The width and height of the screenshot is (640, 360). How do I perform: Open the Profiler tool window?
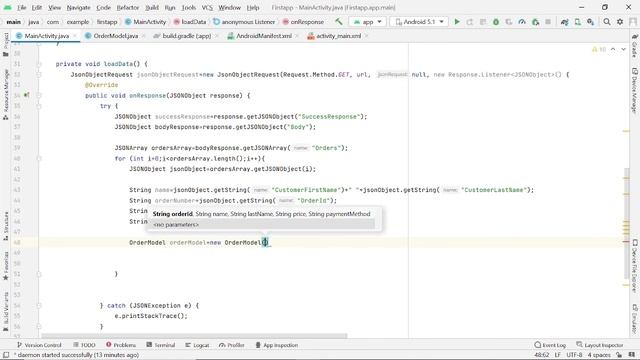point(232,345)
